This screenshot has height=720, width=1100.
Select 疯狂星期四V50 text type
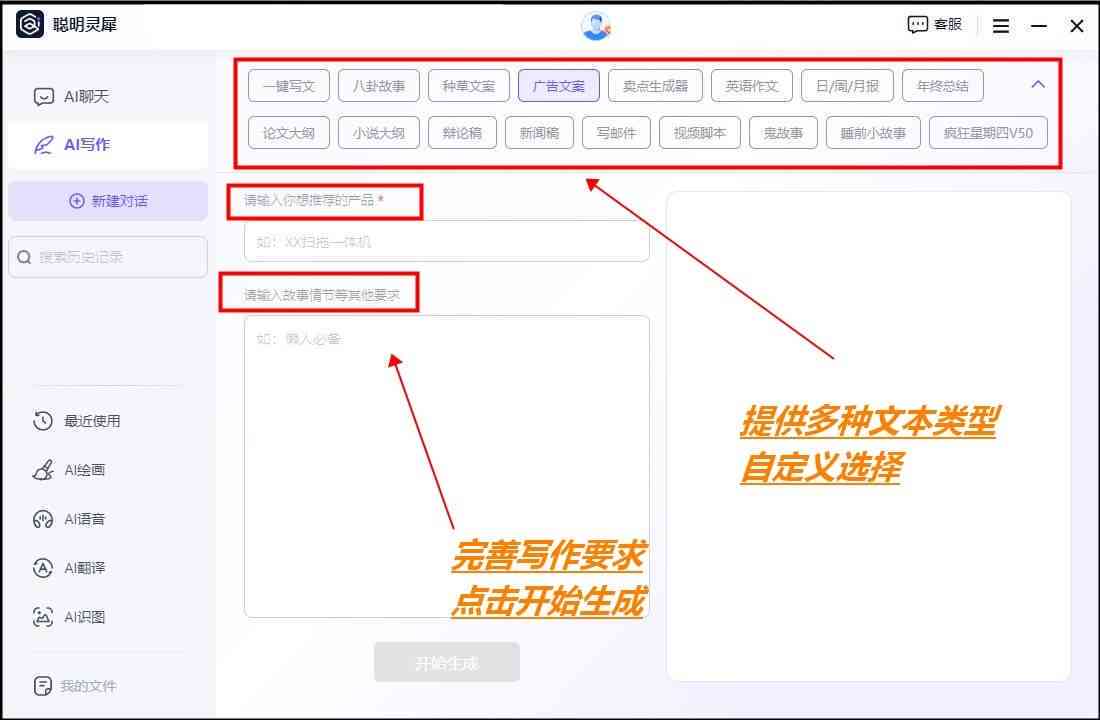pyautogui.click(x=988, y=133)
